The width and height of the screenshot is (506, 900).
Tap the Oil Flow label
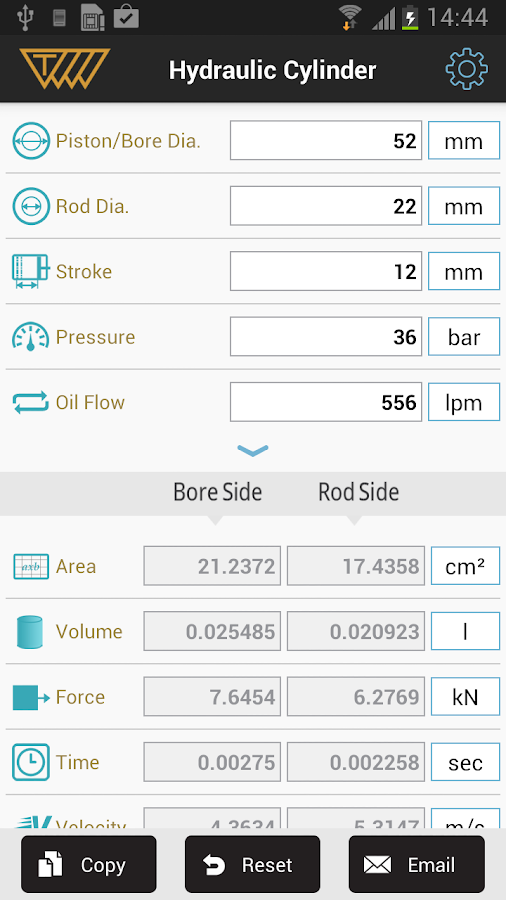(90, 402)
